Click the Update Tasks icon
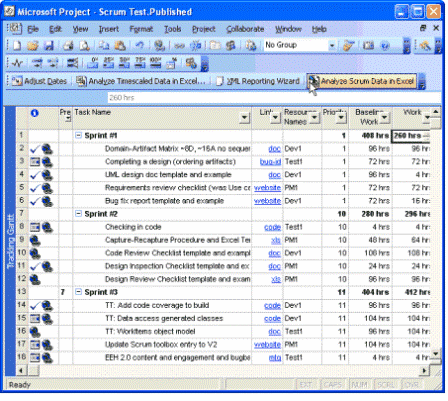This screenshot has height=401, width=448. 172,63
